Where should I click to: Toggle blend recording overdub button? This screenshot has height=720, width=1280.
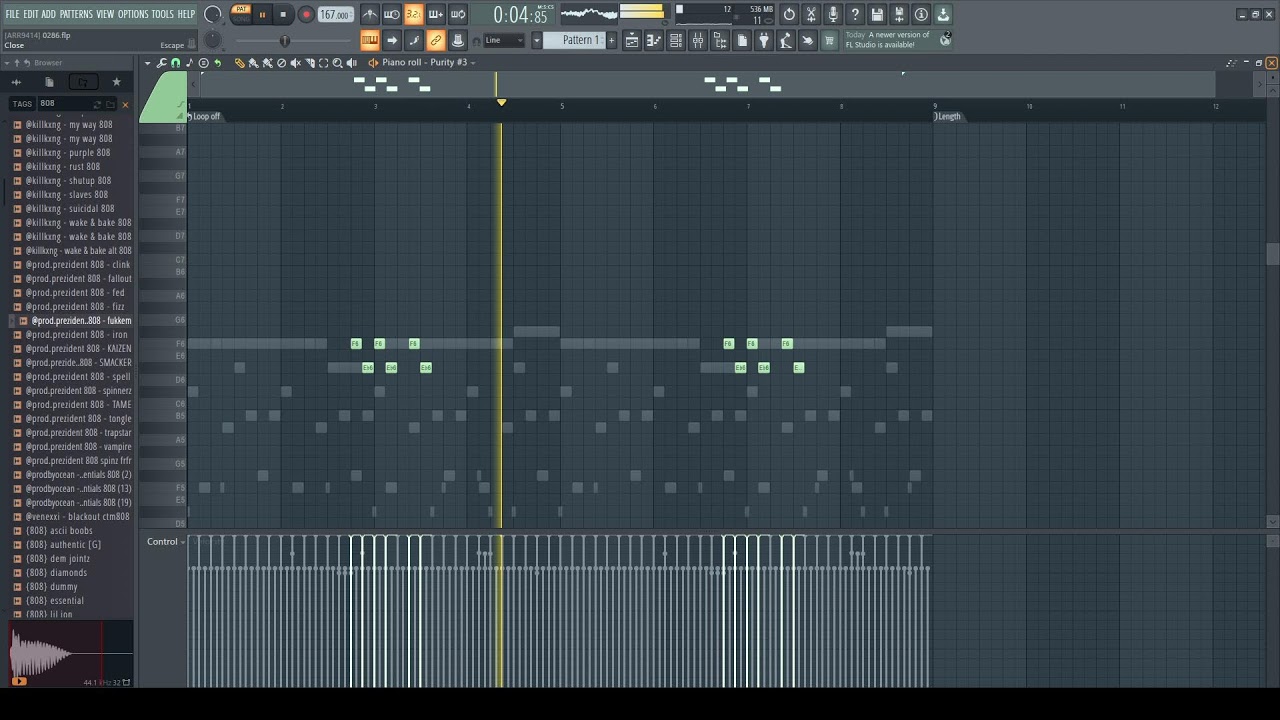point(436,14)
